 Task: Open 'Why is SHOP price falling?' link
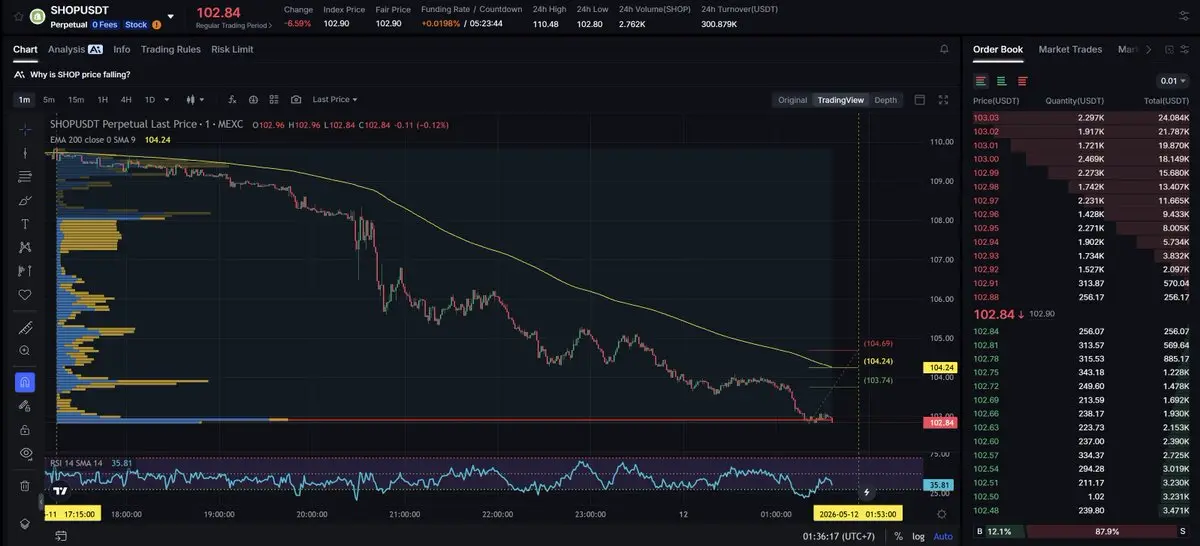point(80,74)
